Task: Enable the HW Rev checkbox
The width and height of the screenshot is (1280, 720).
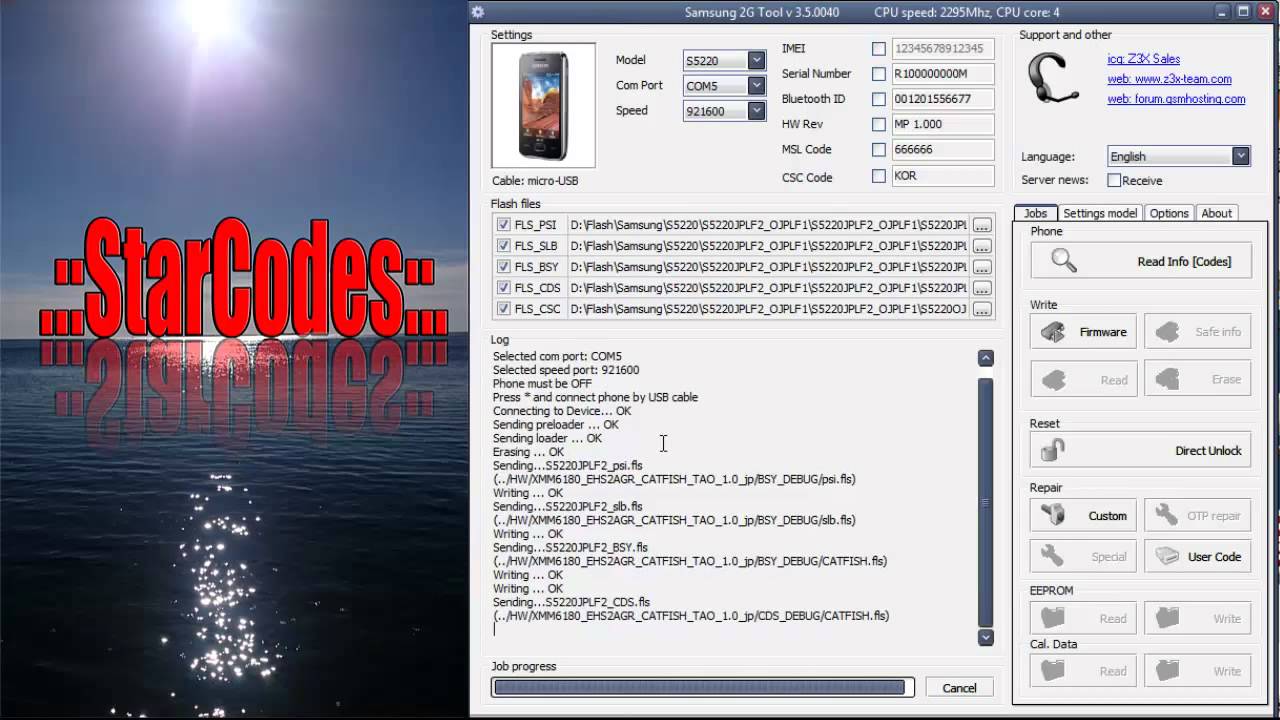Action: (x=879, y=124)
